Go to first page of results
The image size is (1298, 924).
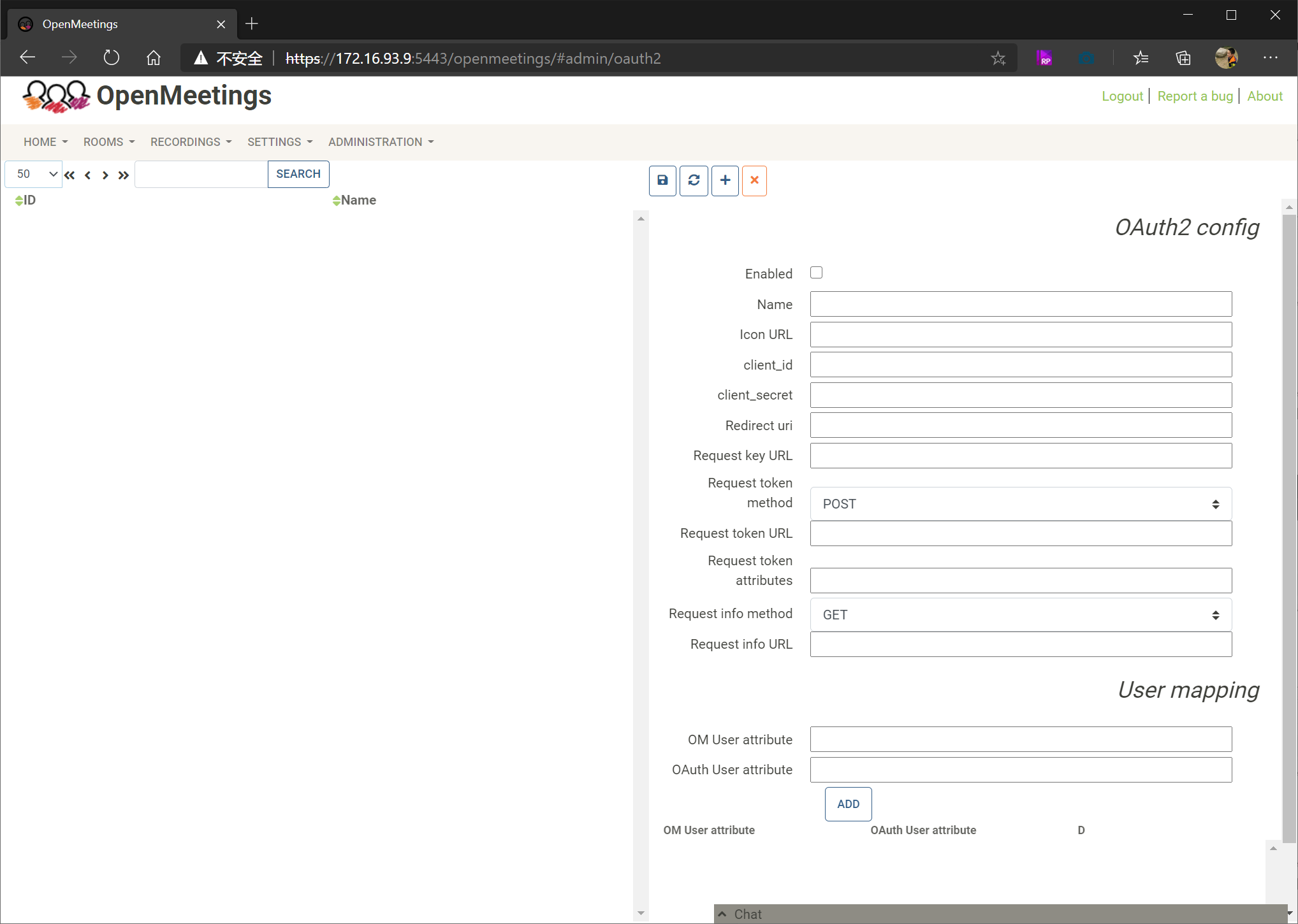(69, 175)
